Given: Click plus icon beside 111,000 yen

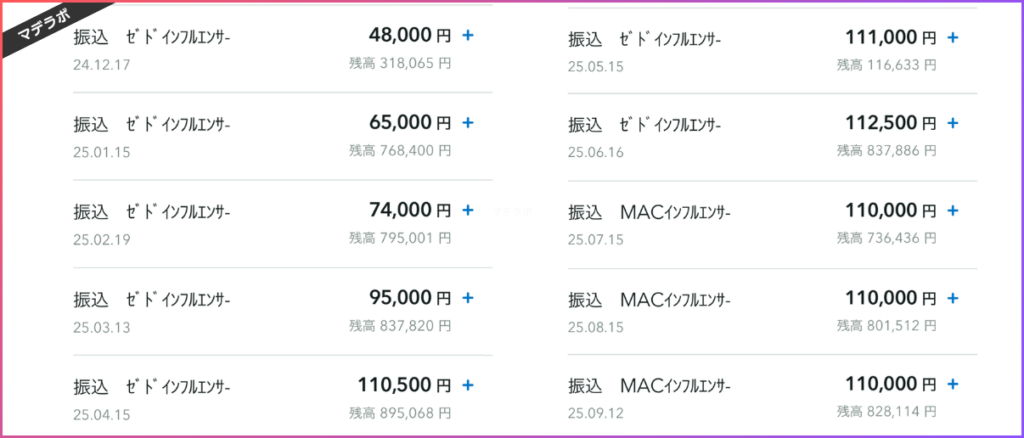Looking at the screenshot, I should (953, 37).
